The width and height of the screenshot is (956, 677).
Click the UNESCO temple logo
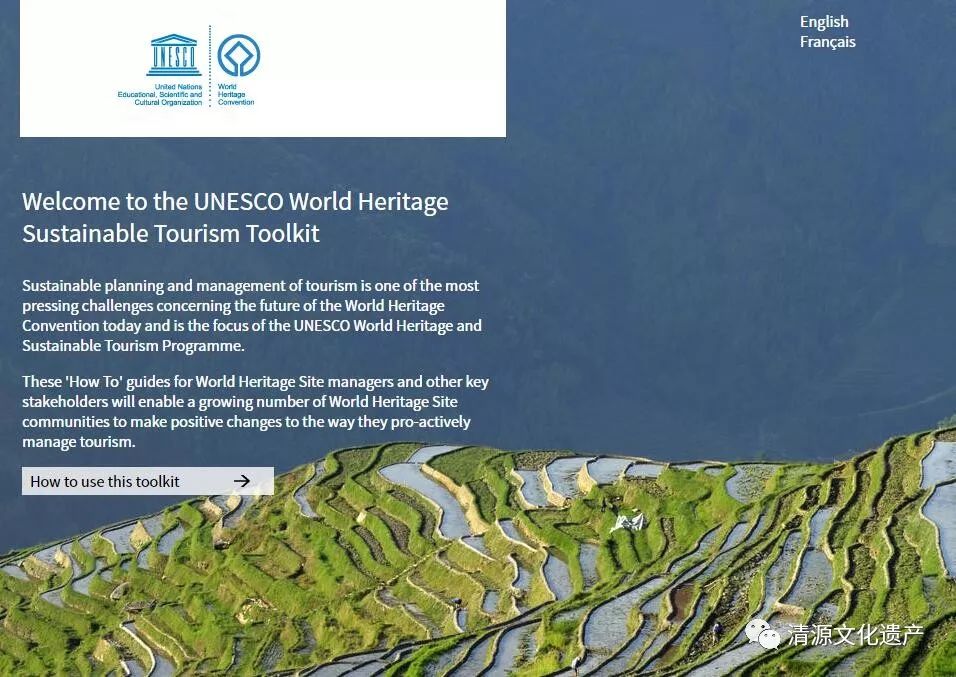pyautogui.click(x=174, y=56)
